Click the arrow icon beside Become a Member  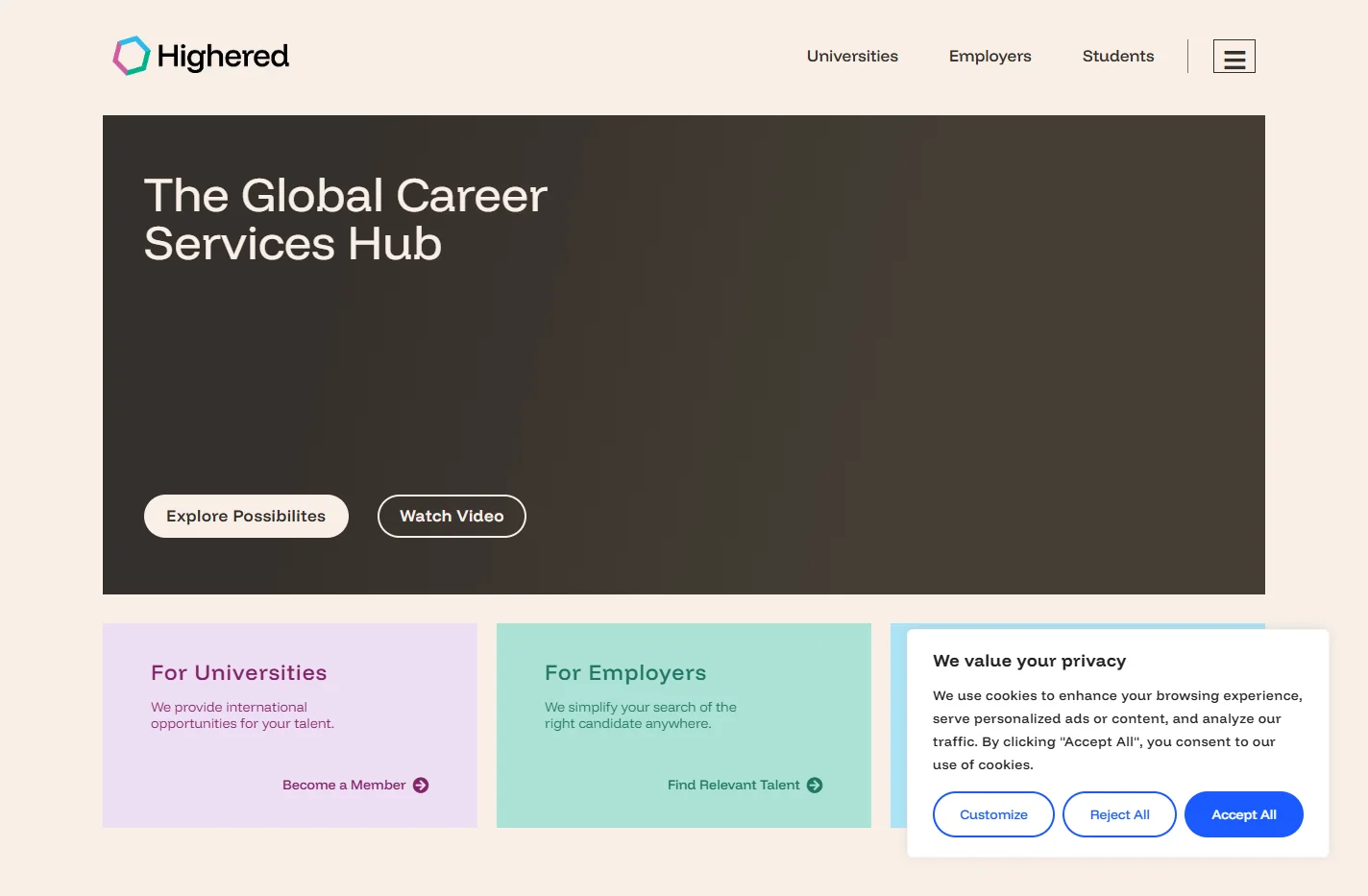pos(421,786)
